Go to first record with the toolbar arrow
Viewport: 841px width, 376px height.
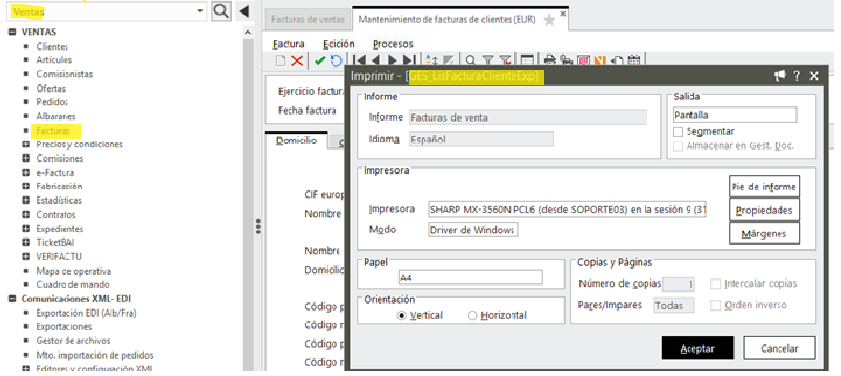coord(359,60)
